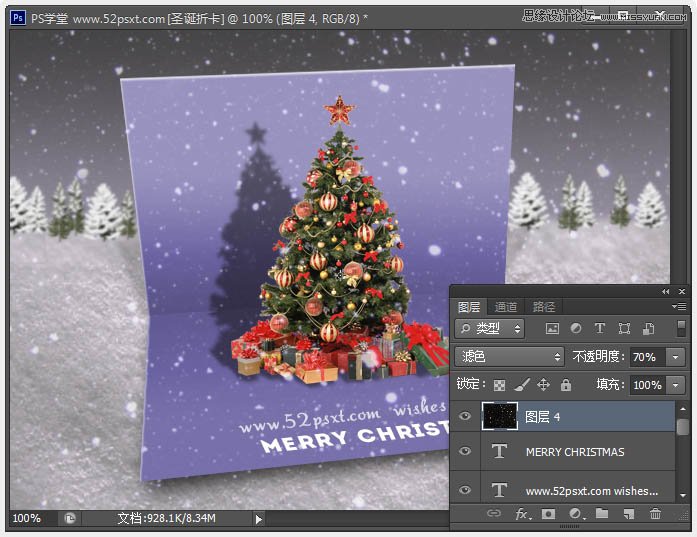This screenshot has width=697, height=537.
Task: Delete layer trash icon
Action: pyautogui.click(x=655, y=514)
